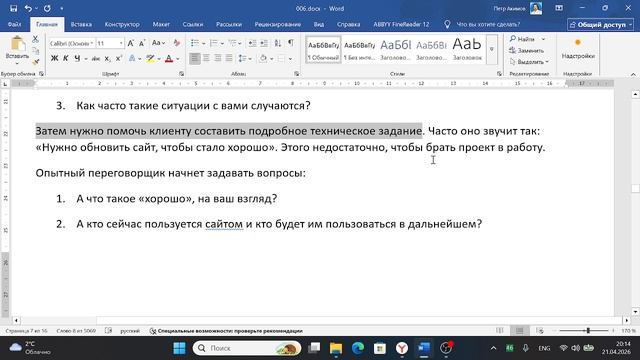The height and width of the screenshot is (360, 640).
Task: Click the Найти find button
Action: [x=522, y=39]
